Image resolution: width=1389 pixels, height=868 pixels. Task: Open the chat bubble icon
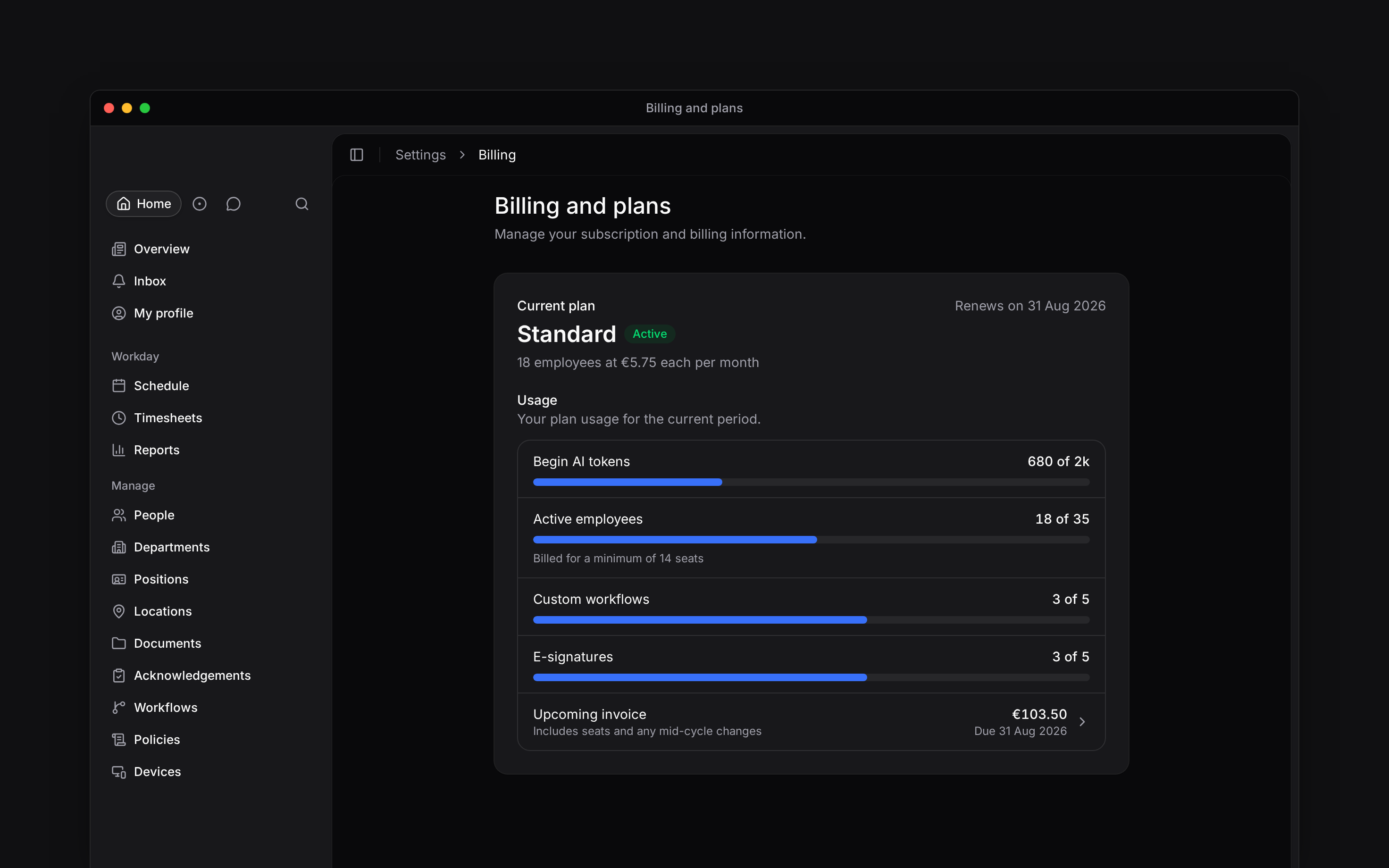[233, 204]
